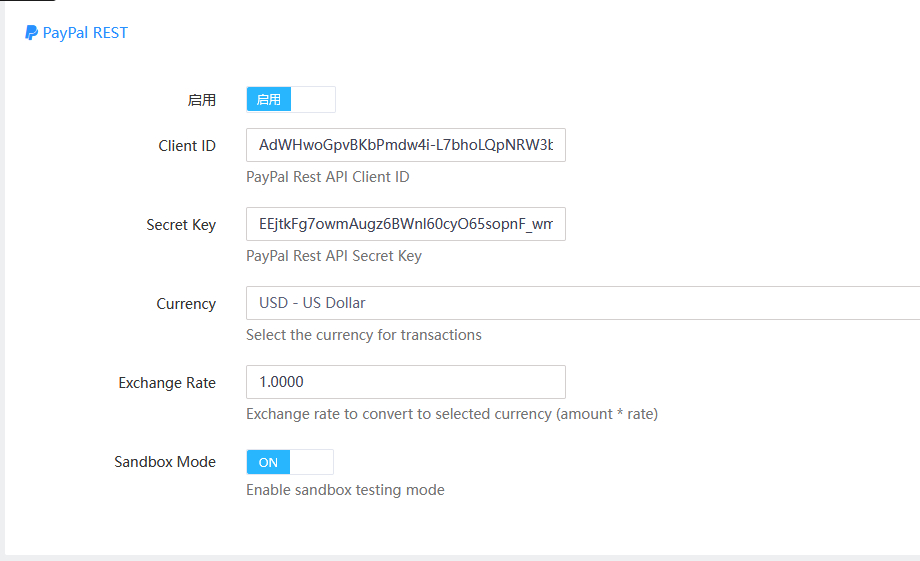Click the PayPal REST heading text
Image resolution: width=920 pixels, height=561 pixels.
[x=85, y=33]
